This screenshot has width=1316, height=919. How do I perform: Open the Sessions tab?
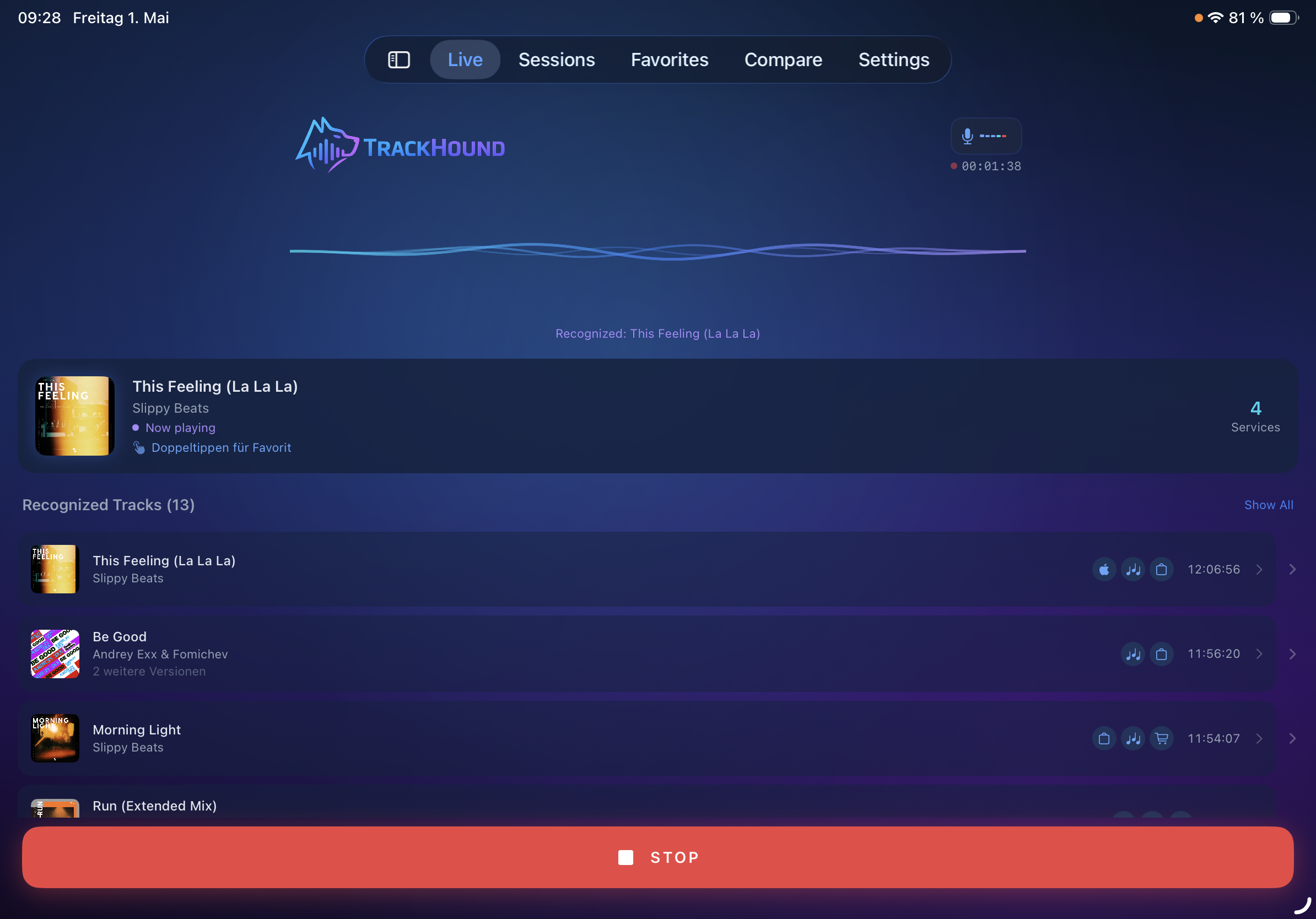click(x=557, y=60)
